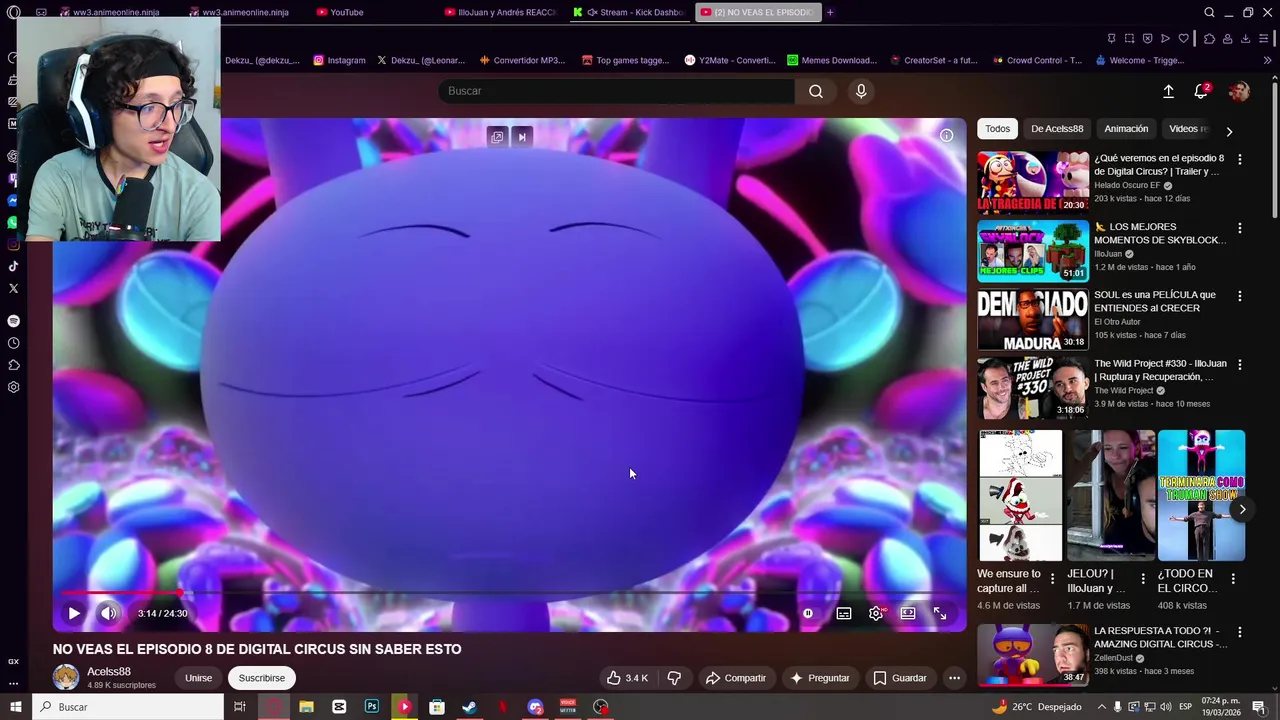Open options for Wild Project #330 video
This screenshot has height=720, width=1280.
tap(1240, 365)
